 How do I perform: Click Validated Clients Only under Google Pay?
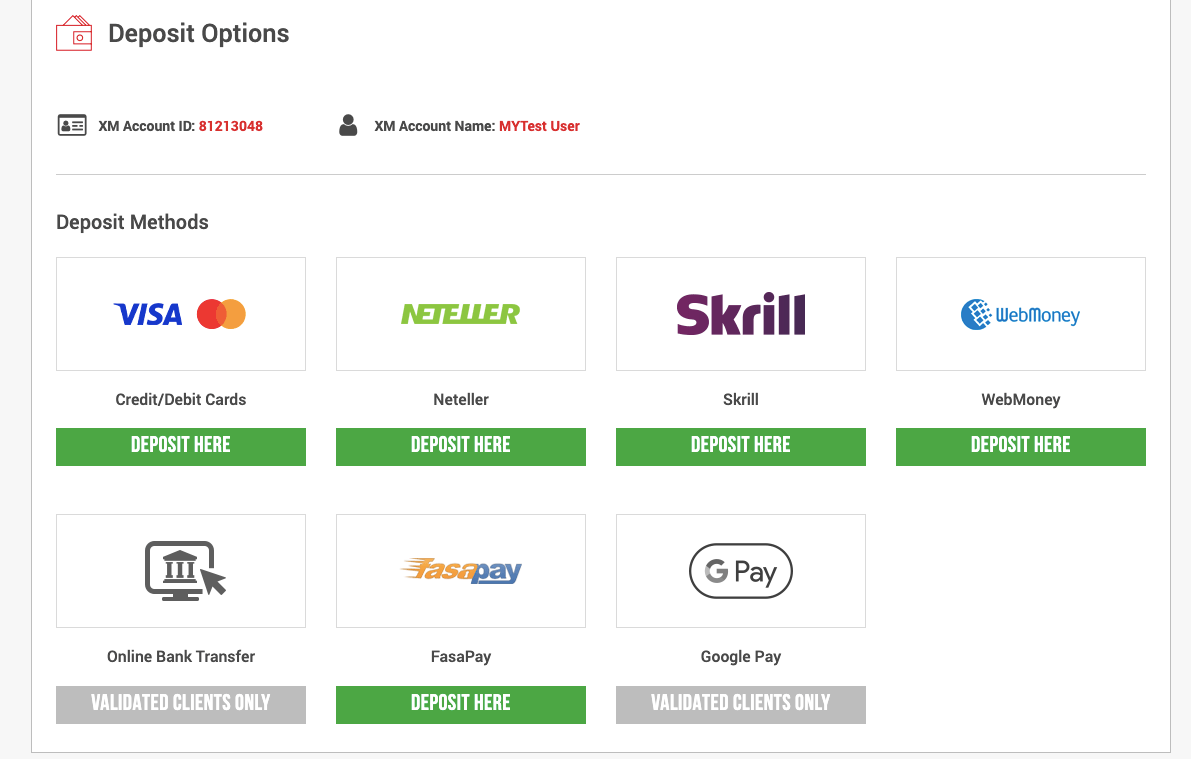click(741, 704)
